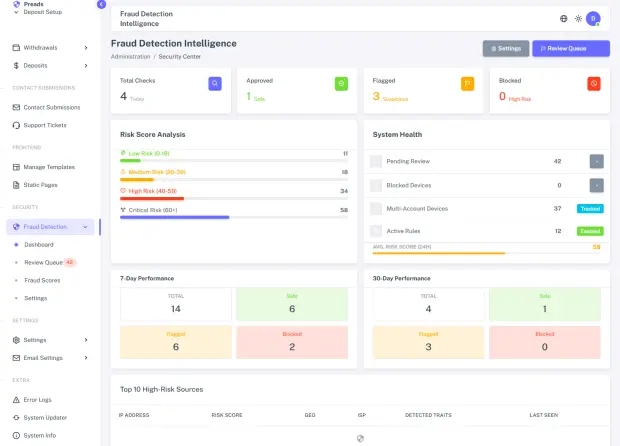This screenshot has height=446, width=620.
Task: Click Contact Submissions envelope icon
Action: [16, 107]
